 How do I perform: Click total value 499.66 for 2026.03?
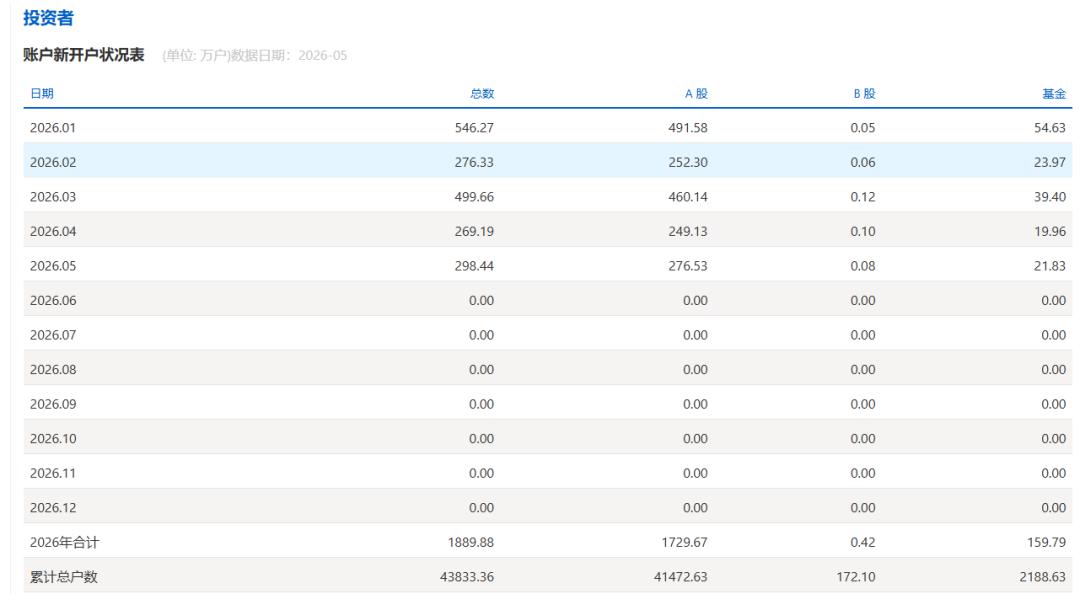(x=474, y=197)
